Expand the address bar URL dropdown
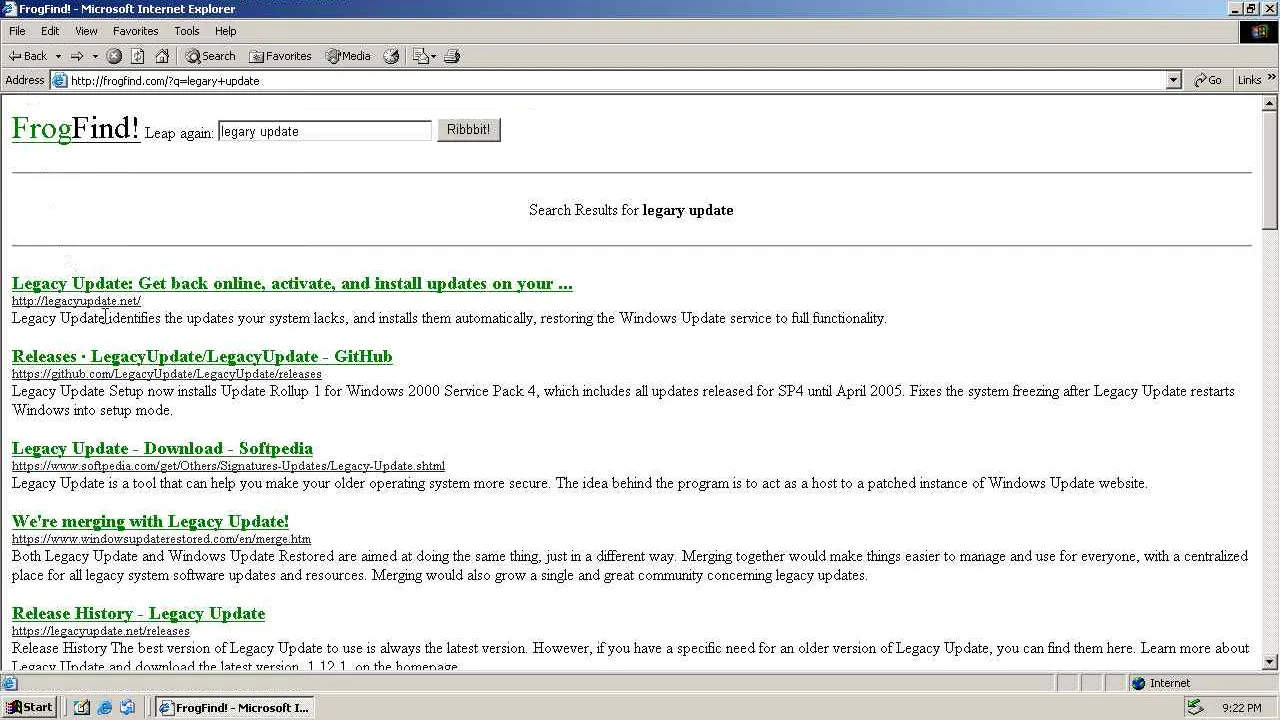Viewport: 1280px width, 720px height. click(1174, 81)
